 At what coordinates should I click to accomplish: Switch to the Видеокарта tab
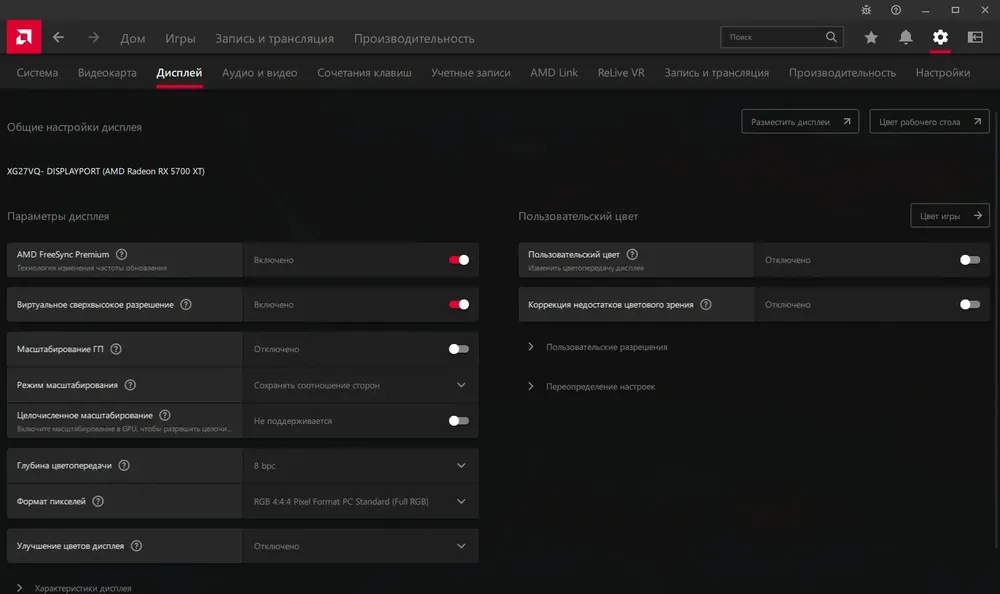107,73
